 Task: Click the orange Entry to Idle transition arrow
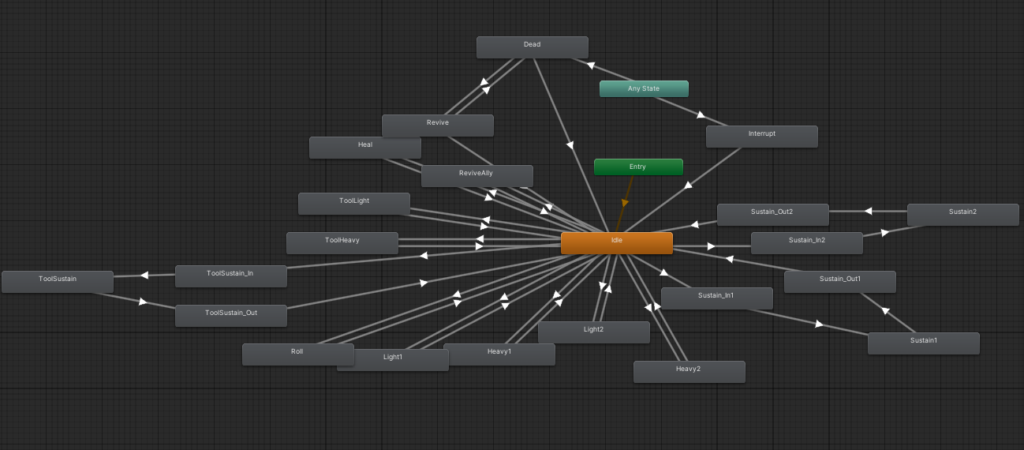coord(625,203)
